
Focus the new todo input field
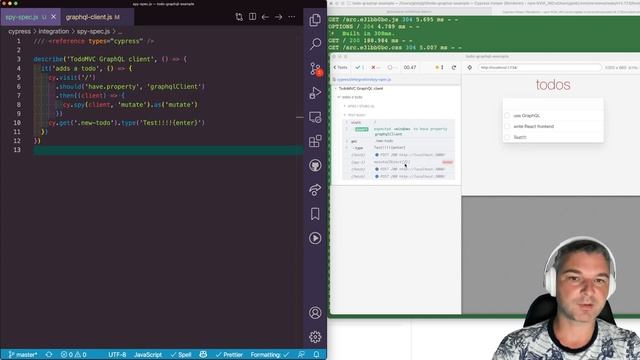click(553, 104)
